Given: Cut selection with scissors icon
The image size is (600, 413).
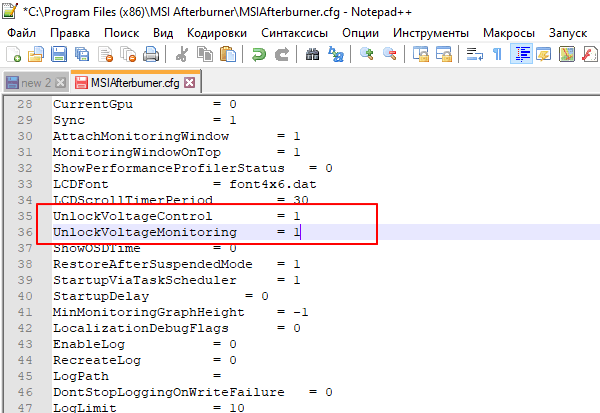Looking at the screenshot, I should [182, 54].
